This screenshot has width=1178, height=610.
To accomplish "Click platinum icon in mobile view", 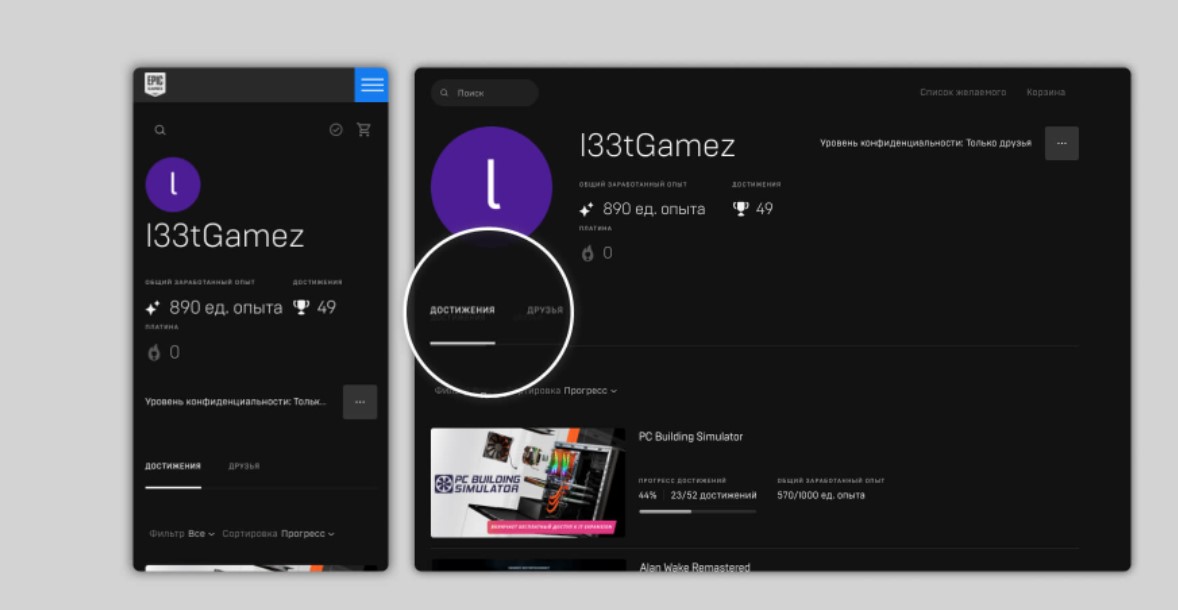I will 154,352.
